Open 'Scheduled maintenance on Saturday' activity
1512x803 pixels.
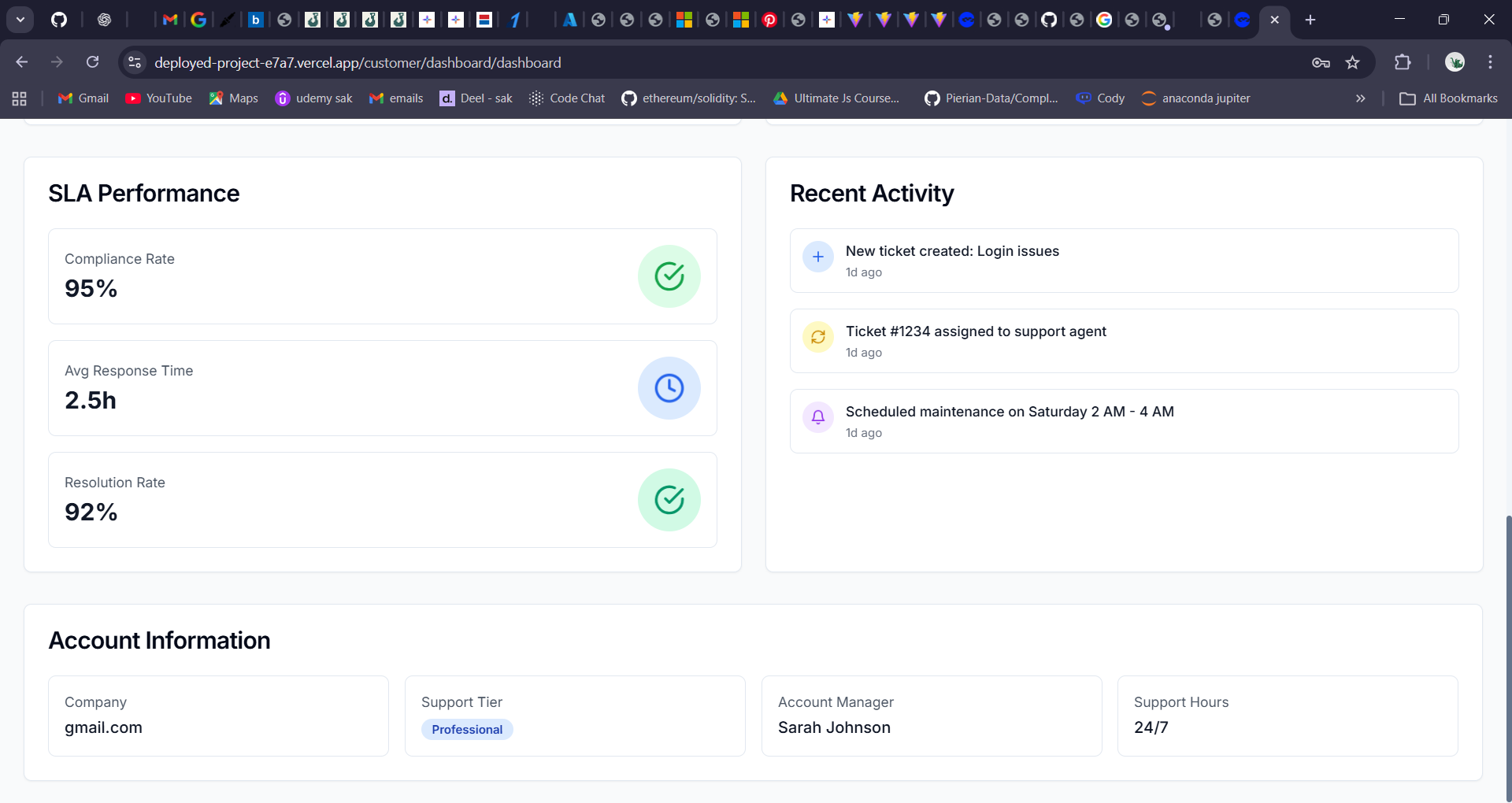coord(1124,421)
